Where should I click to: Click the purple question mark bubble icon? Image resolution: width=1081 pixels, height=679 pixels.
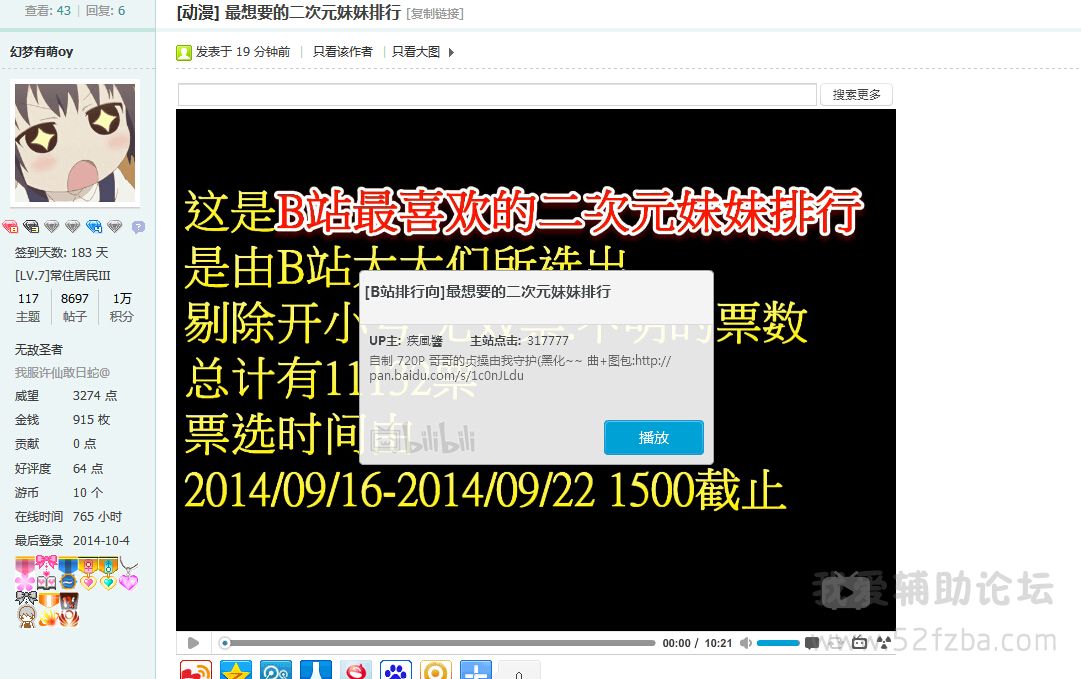point(138,226)
